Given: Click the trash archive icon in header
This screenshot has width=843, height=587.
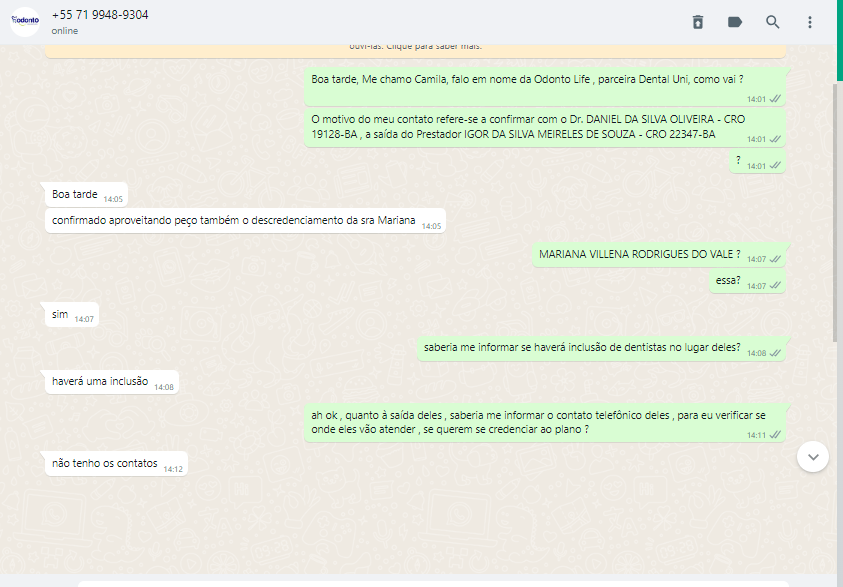Looking at the screenshot, I should [698, 22].
